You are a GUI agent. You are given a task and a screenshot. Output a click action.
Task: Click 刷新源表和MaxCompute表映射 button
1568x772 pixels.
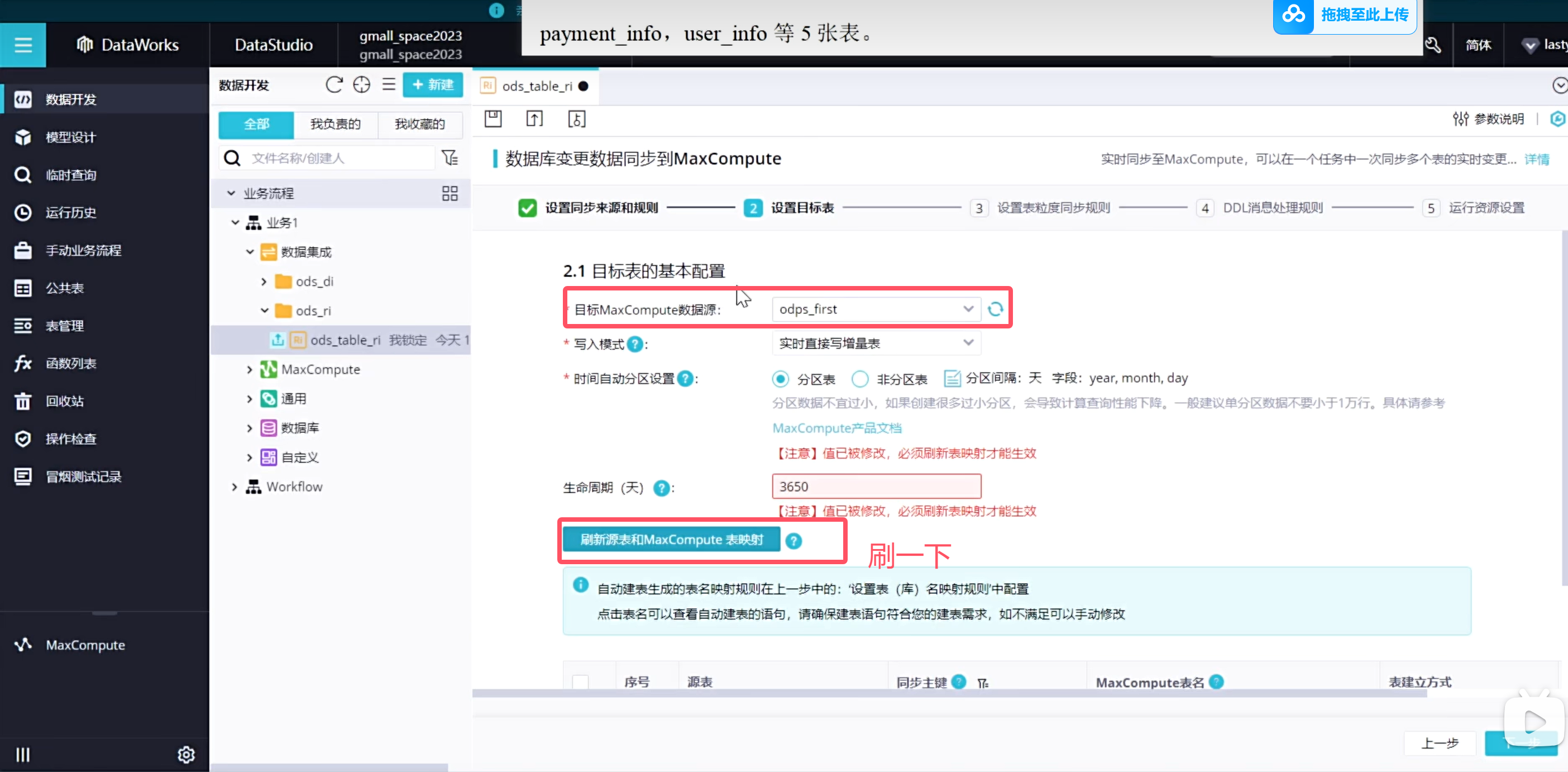671,540
